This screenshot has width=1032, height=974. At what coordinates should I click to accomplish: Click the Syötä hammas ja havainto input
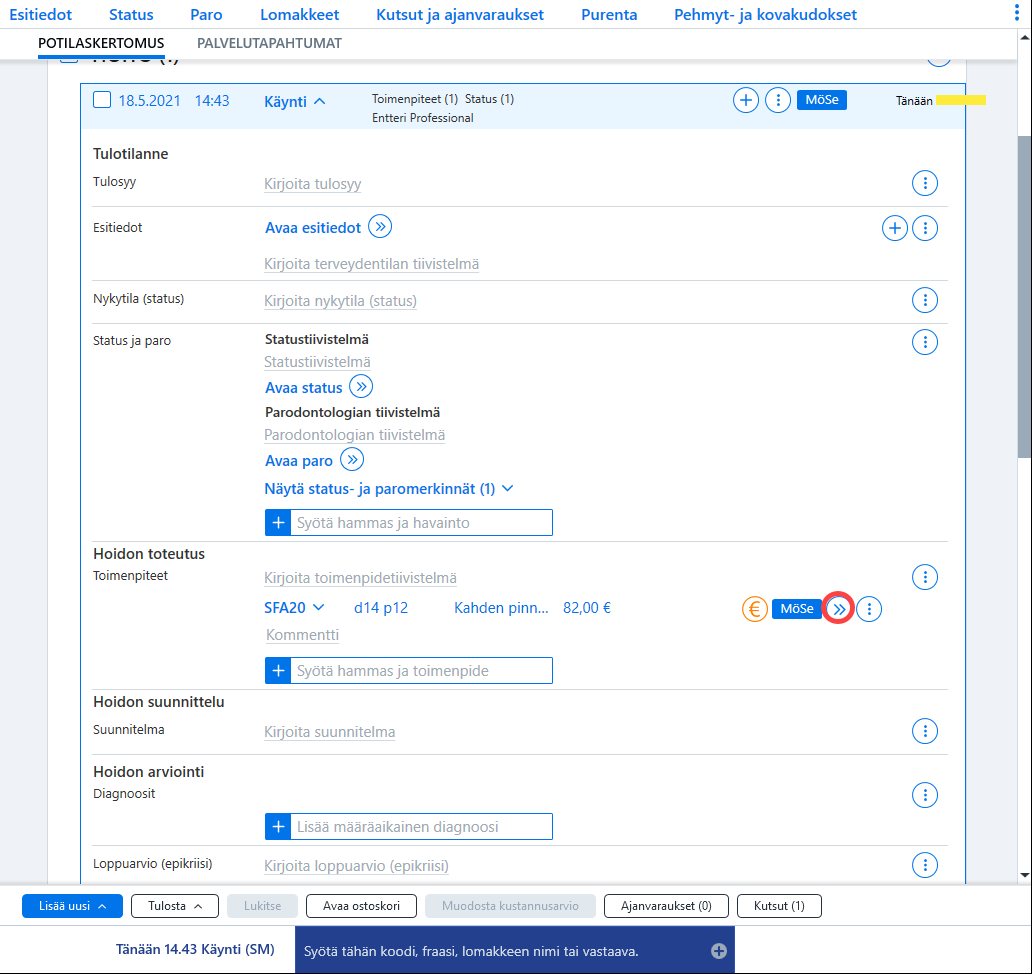coord(421,523)
